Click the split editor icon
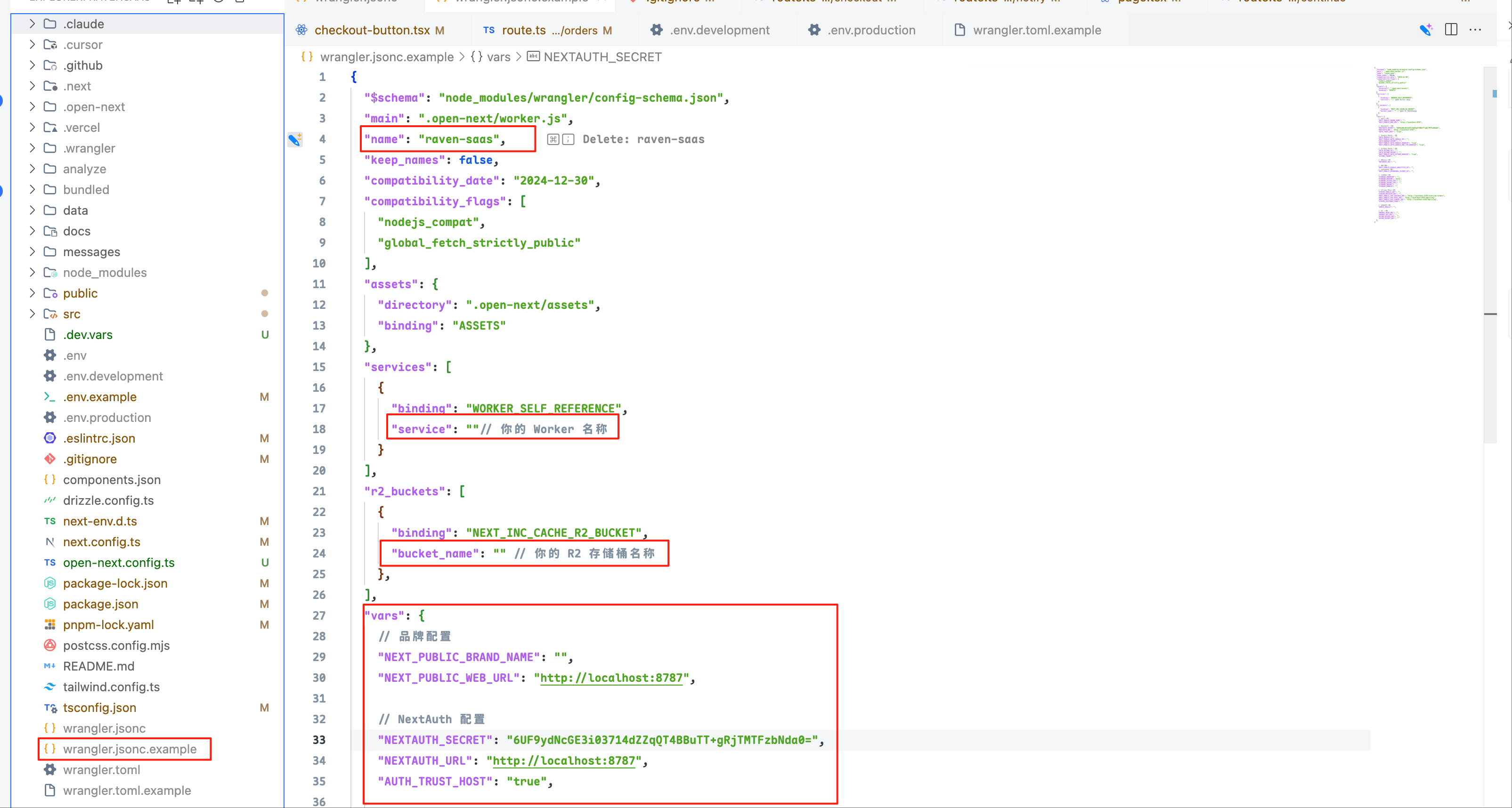 click(1450, 29)
